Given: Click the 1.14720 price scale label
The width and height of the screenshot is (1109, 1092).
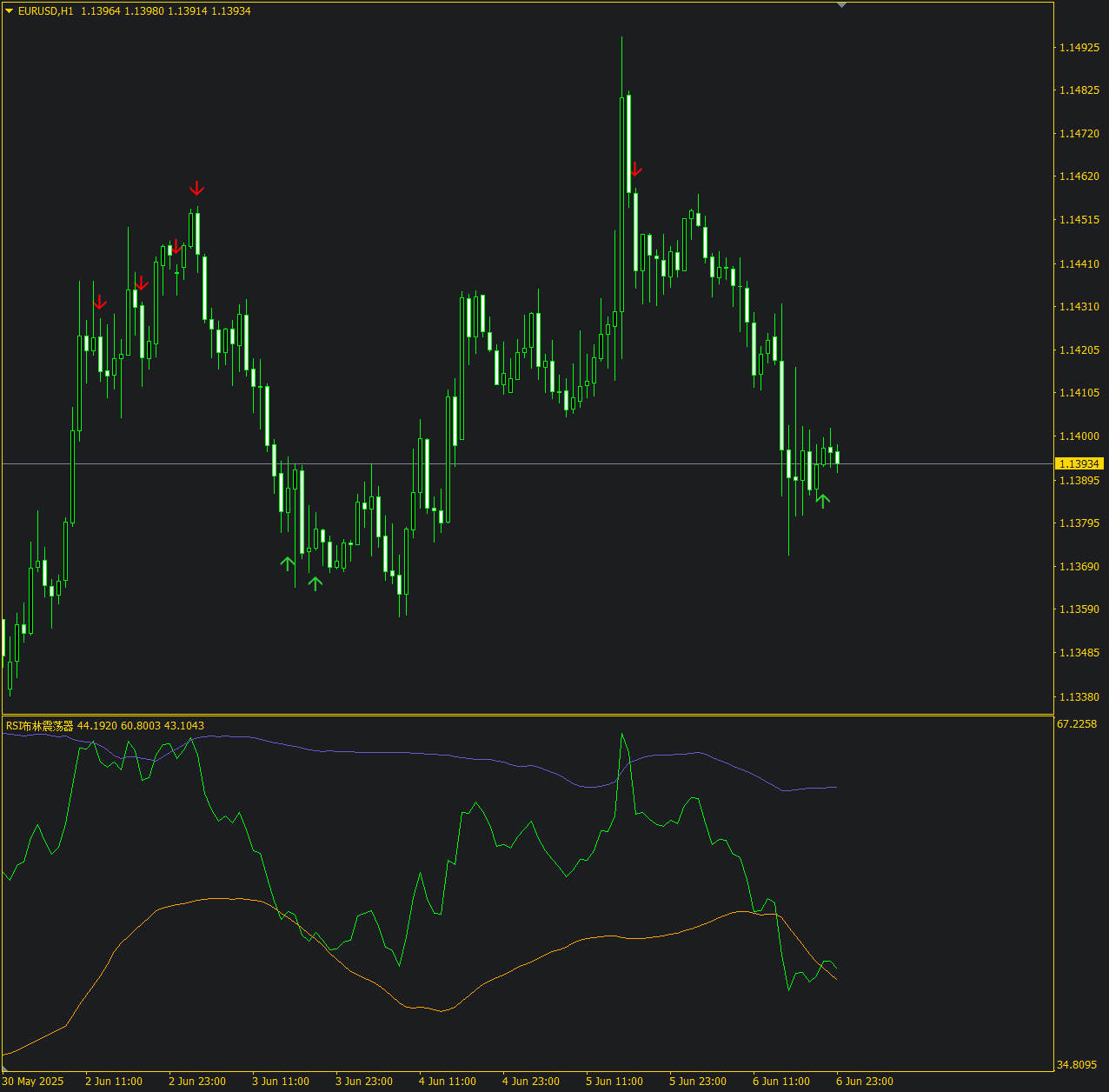Looking at the screenshot, I should pyautogui.click(x=1079, y=134).
